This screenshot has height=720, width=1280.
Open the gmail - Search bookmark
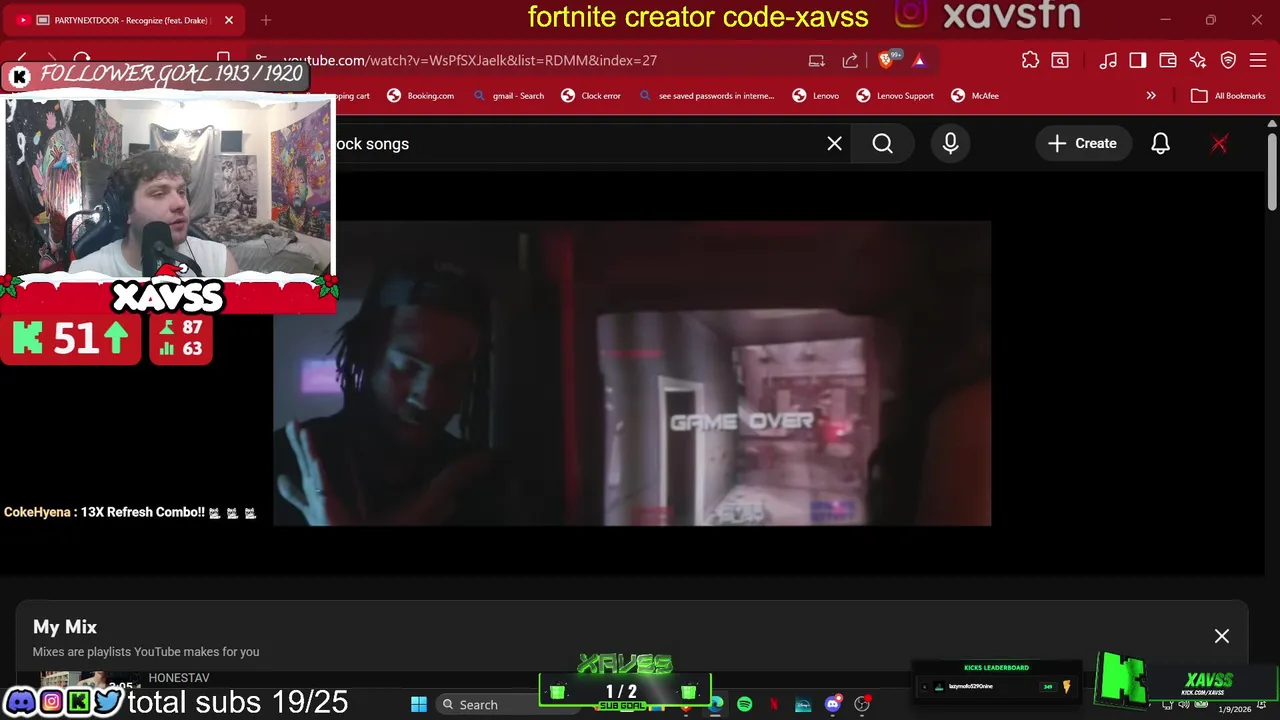[x=508, y=96]
